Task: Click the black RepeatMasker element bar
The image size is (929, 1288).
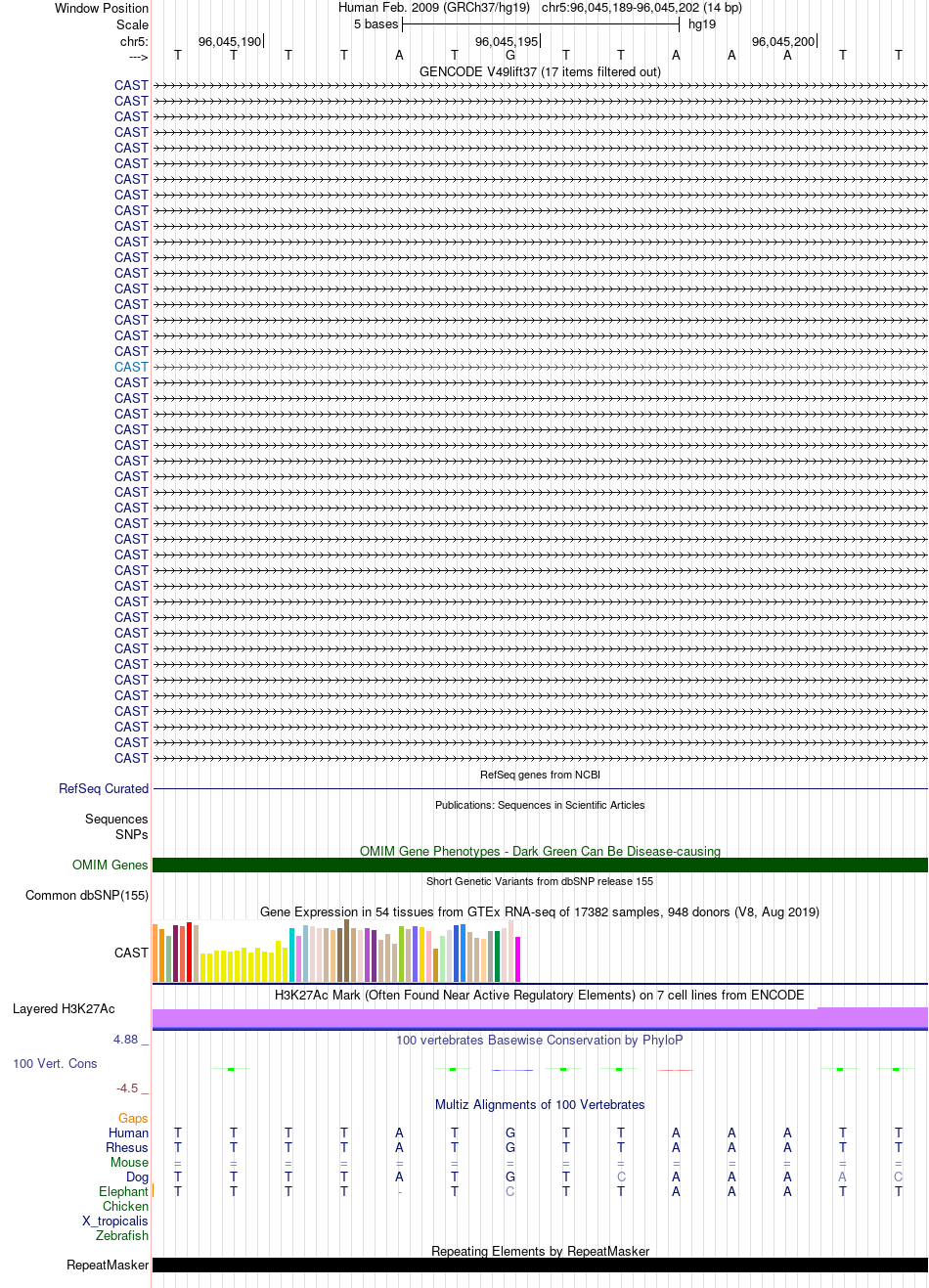Action: [x=540, y=1265]
